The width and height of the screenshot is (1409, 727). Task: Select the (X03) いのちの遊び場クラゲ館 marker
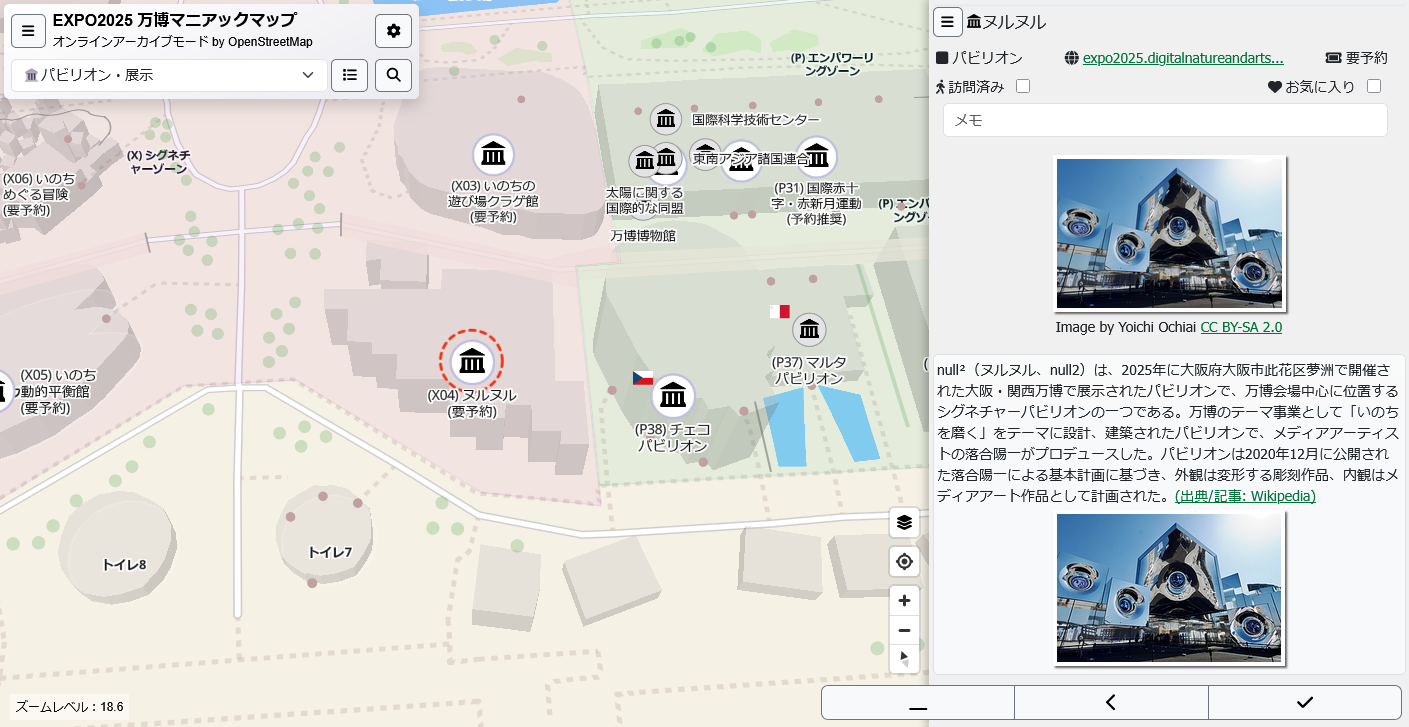[x=492, y=154]
